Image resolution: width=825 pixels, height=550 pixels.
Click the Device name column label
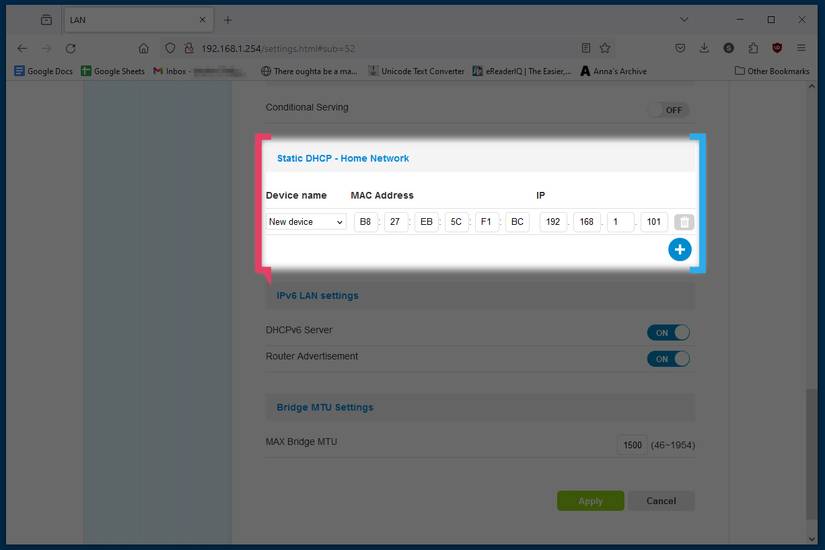coord(296,195)
